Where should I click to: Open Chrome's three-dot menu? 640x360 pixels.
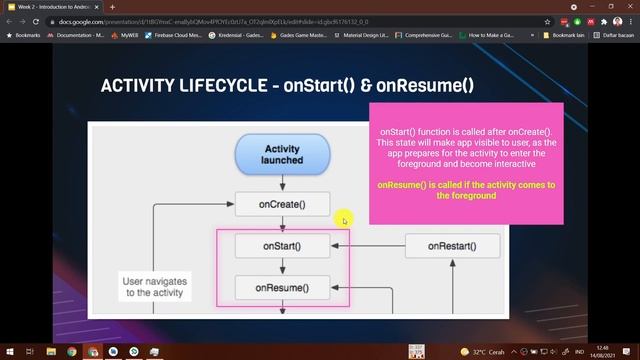(x=631, y=22)
